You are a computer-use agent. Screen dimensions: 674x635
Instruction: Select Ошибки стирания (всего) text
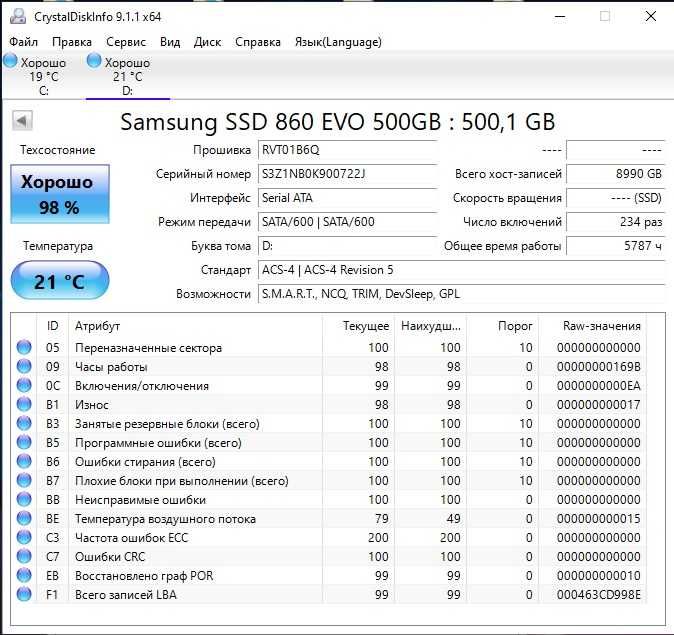click(145, 462)
